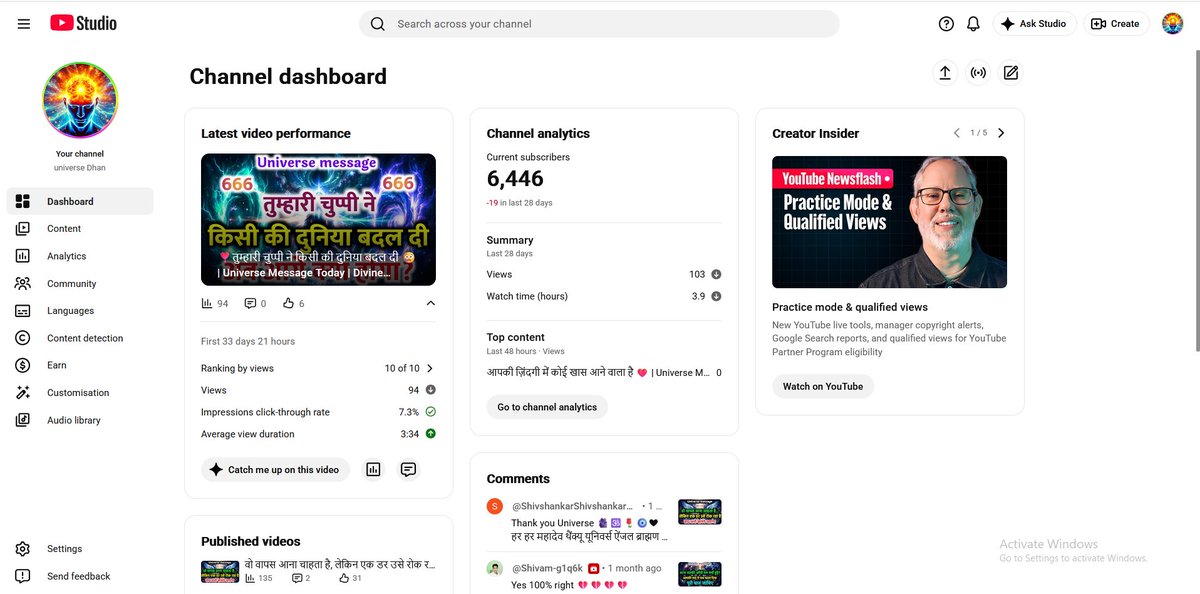This screenshot has width=1200, height=594.
Task: Click 'Practice mode & qualified views' title
Action: pos(850,307)
